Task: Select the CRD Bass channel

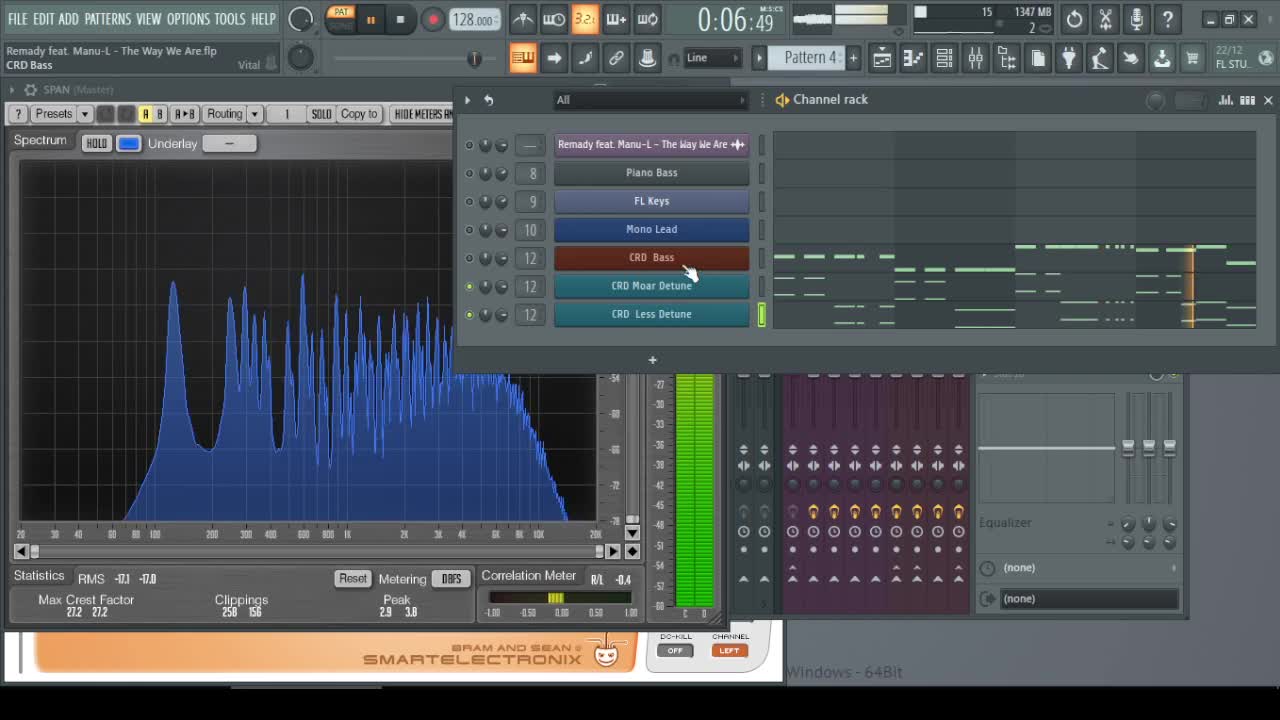Action: click(x=652, y=258)
